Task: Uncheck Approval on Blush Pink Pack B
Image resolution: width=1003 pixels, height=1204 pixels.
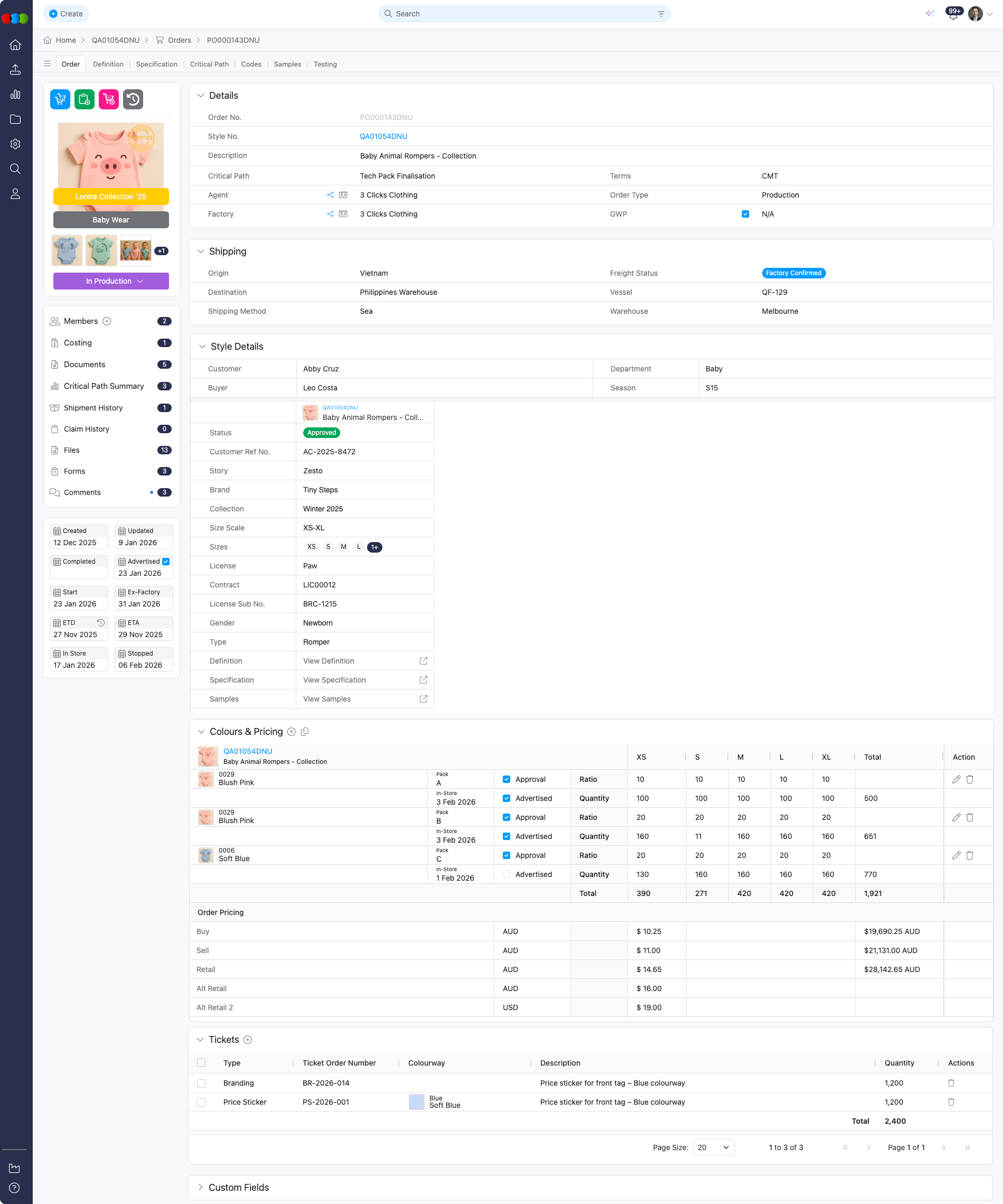Action: click(x=507, y=817)
